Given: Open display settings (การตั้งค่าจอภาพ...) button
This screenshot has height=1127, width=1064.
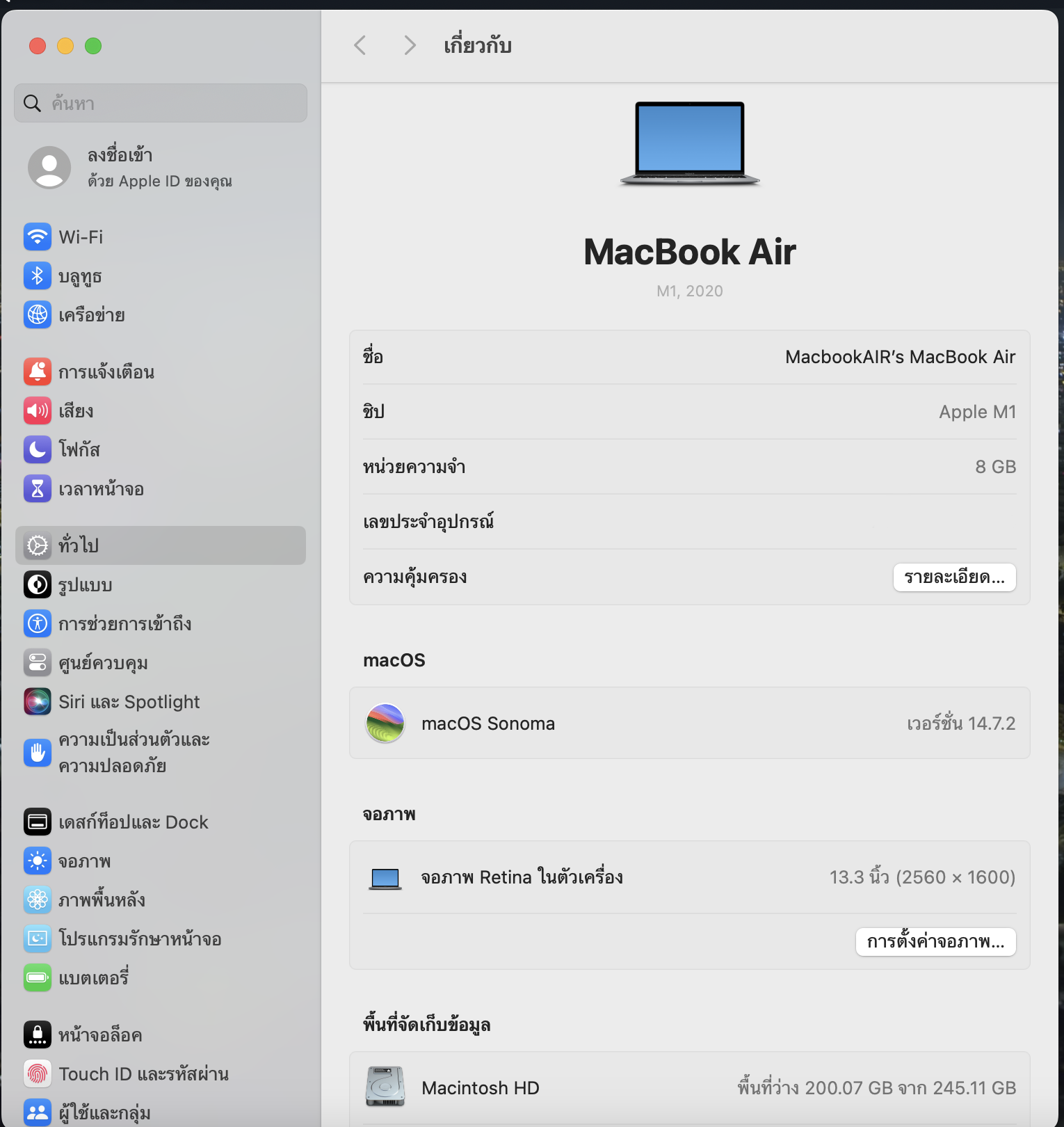Looking at the screenshot, I should tap(935, 942).
